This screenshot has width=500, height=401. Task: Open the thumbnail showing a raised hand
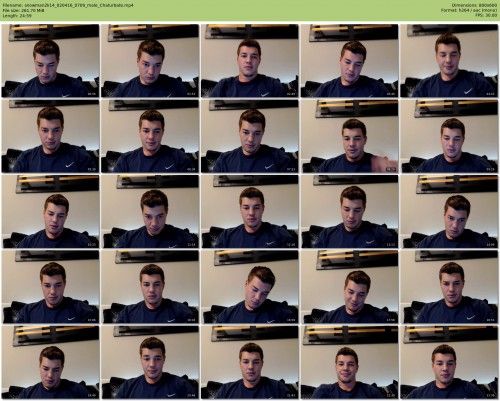point(349,136)
